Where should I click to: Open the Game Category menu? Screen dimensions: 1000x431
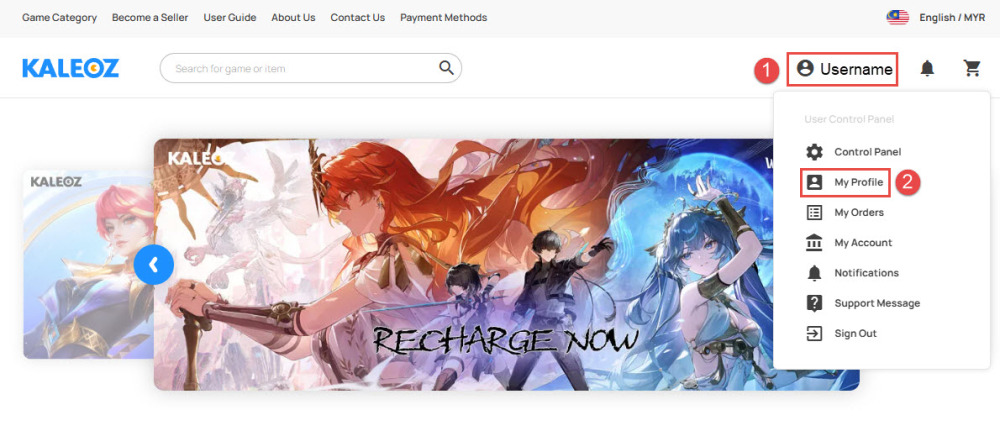(x=59, y=18)
